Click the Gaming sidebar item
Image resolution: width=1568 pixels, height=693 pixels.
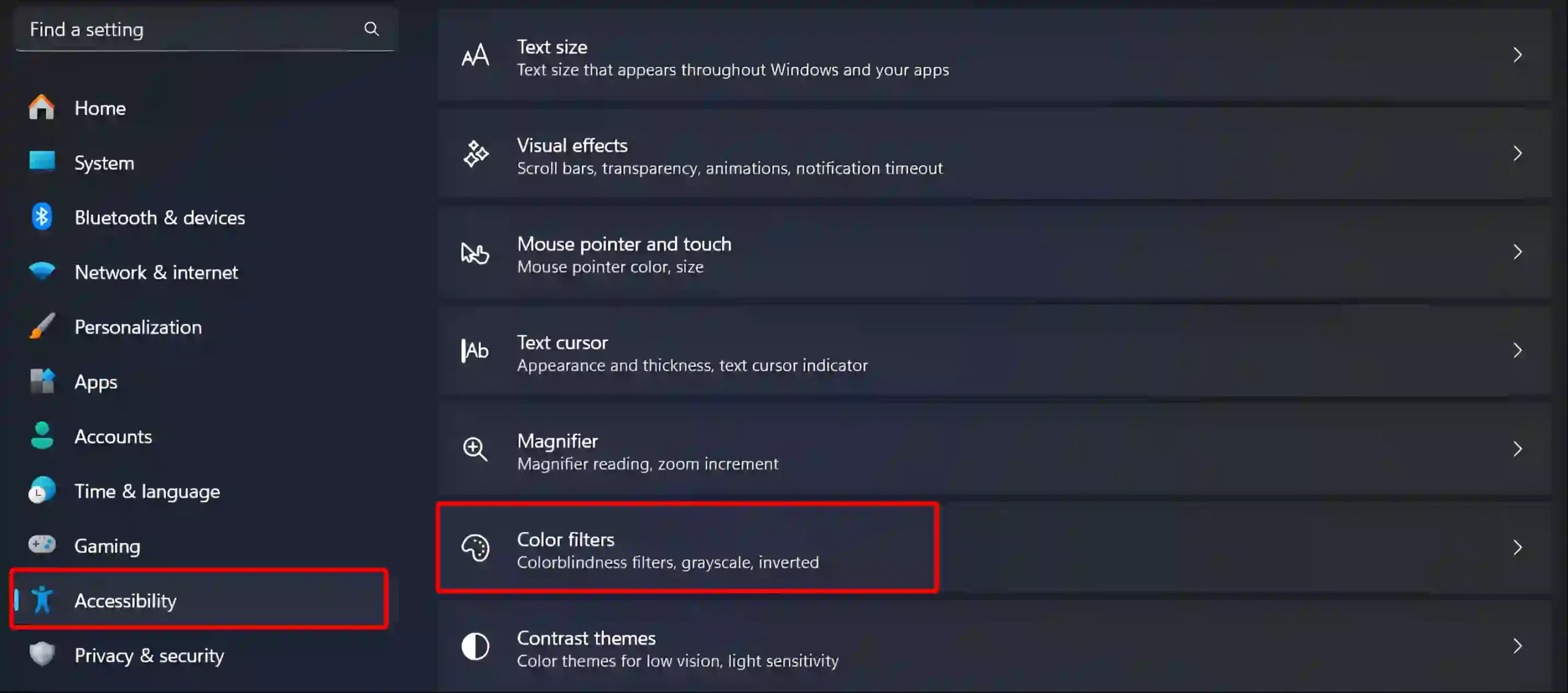[107, 546]
